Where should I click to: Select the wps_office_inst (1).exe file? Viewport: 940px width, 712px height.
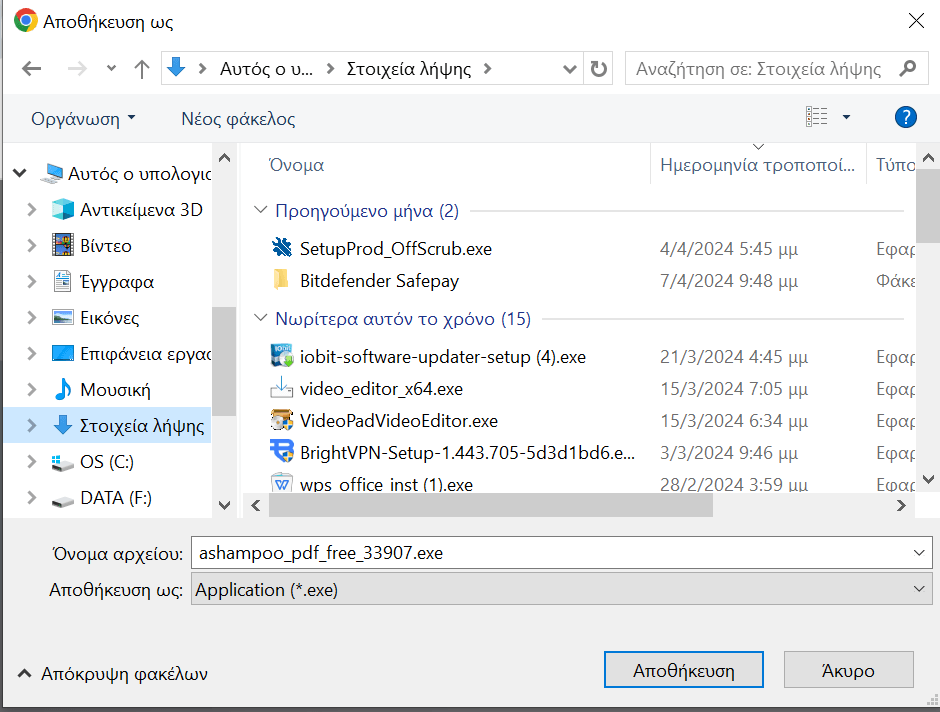[x=386, y=484]
